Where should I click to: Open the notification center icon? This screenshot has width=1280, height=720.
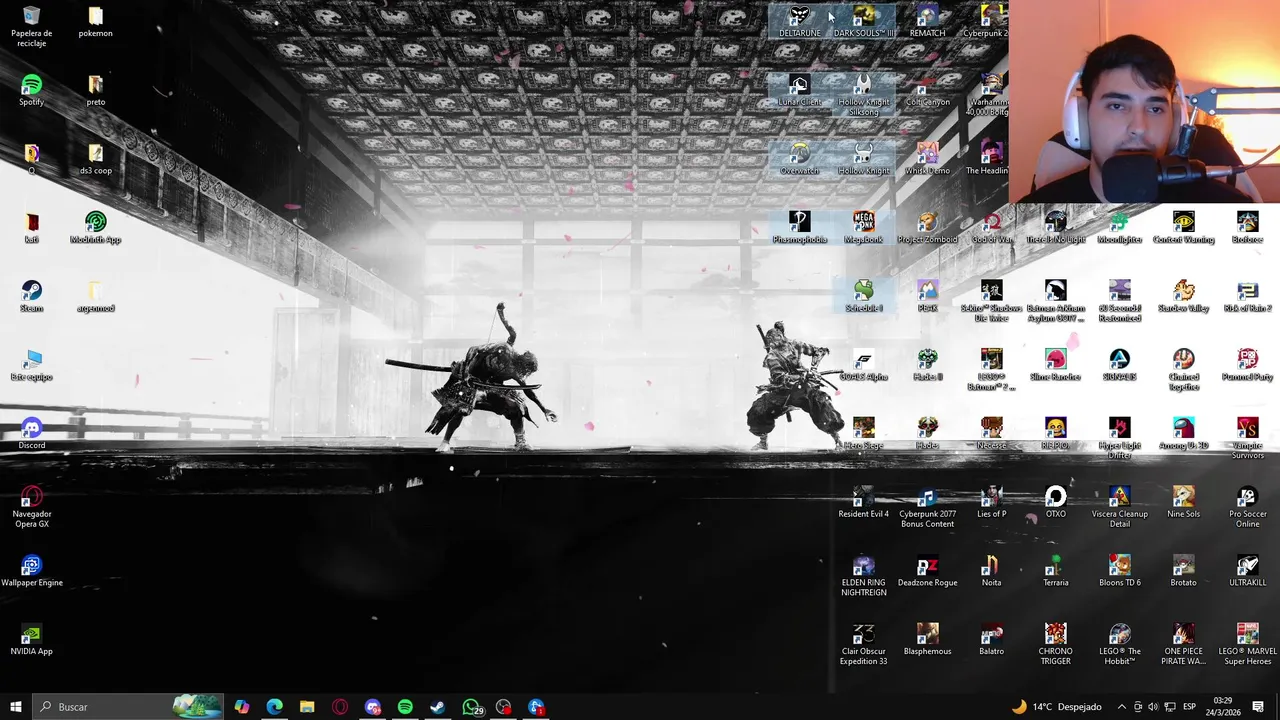[1258, 707]
